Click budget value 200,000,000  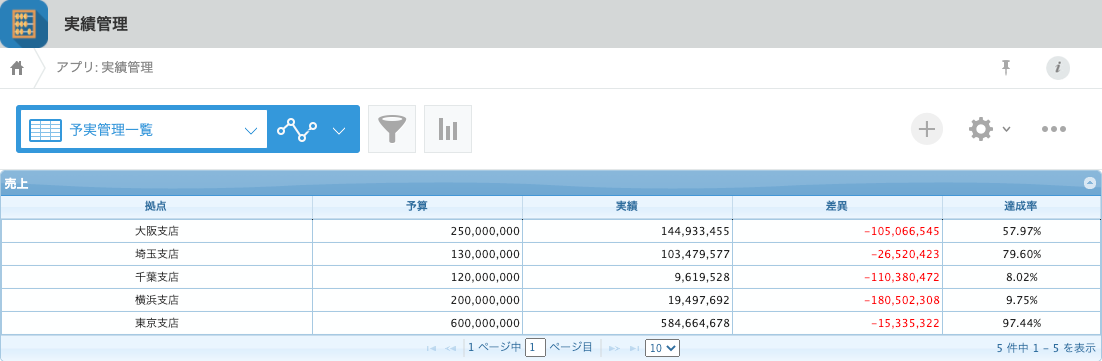pos(485,300)
